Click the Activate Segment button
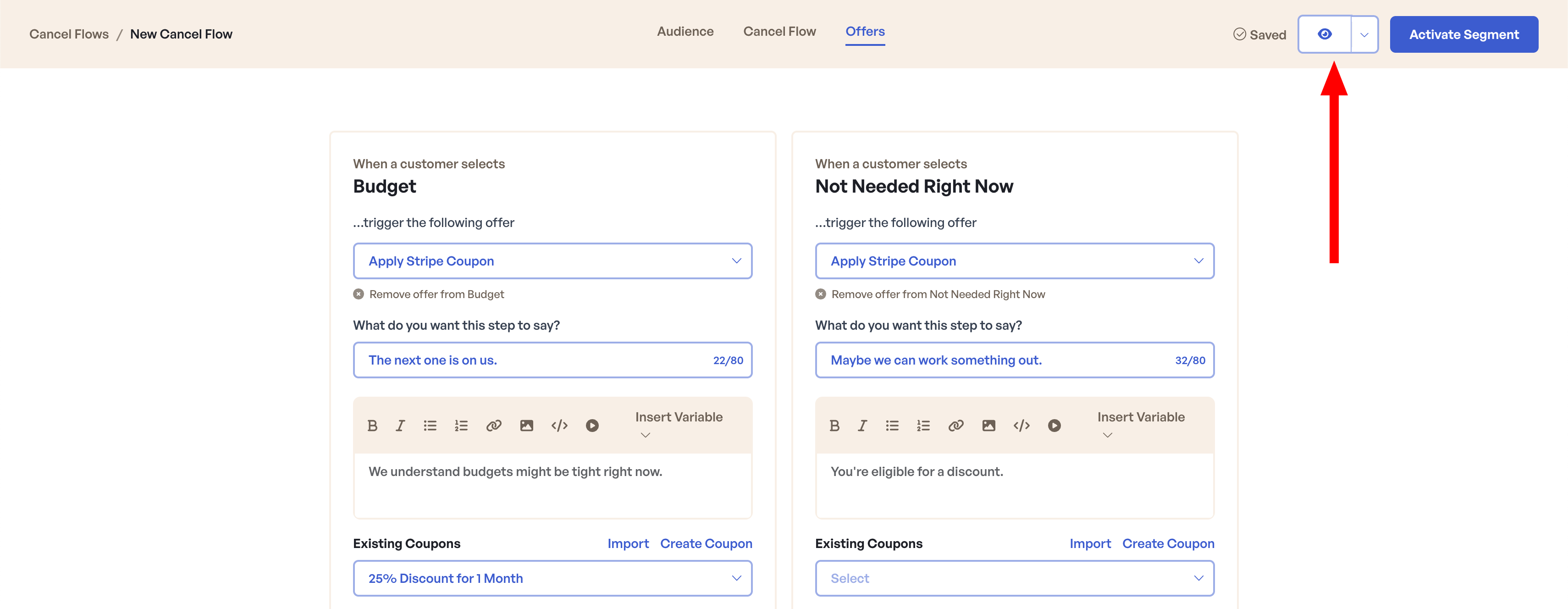Image resolution: width=1568 pixels, height=609 pixels. point(1463,35)
